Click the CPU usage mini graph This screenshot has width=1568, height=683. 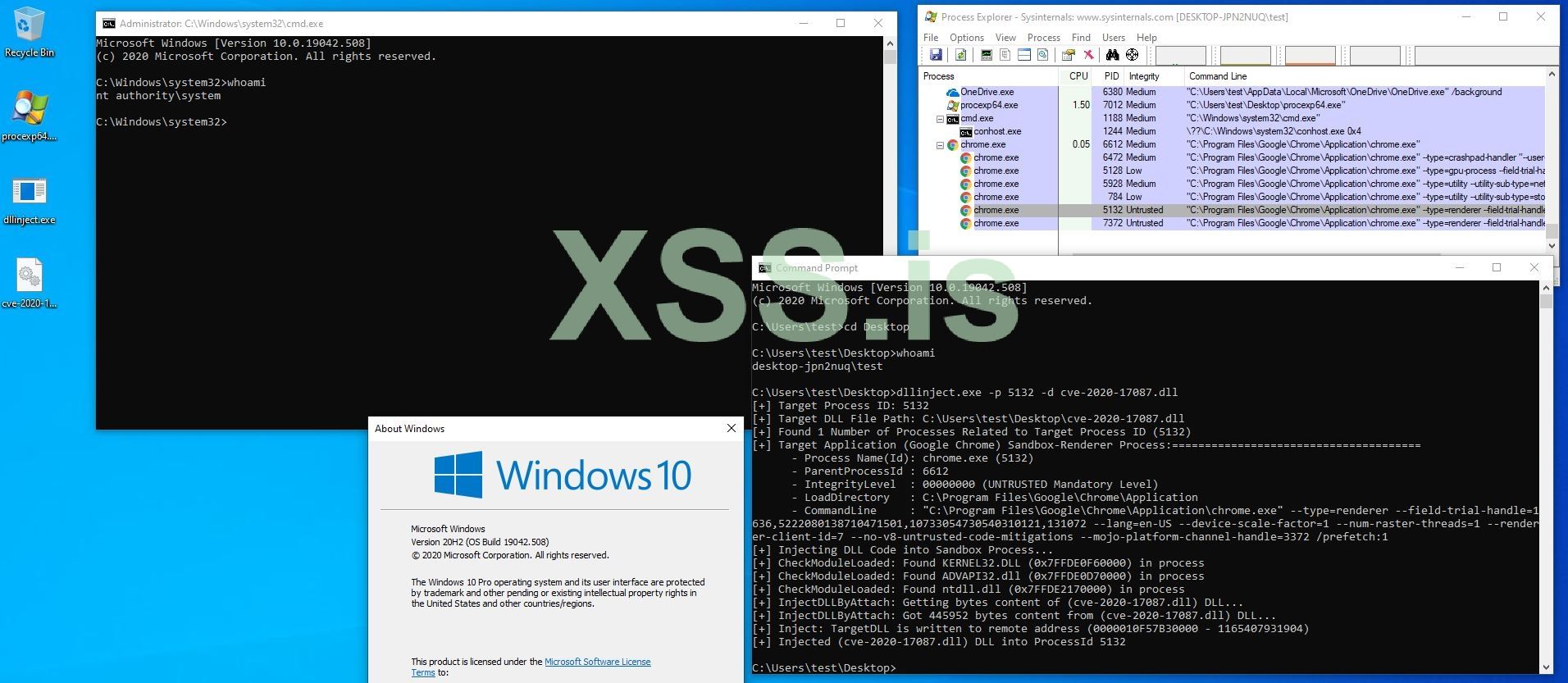(x=1180, y=55)
